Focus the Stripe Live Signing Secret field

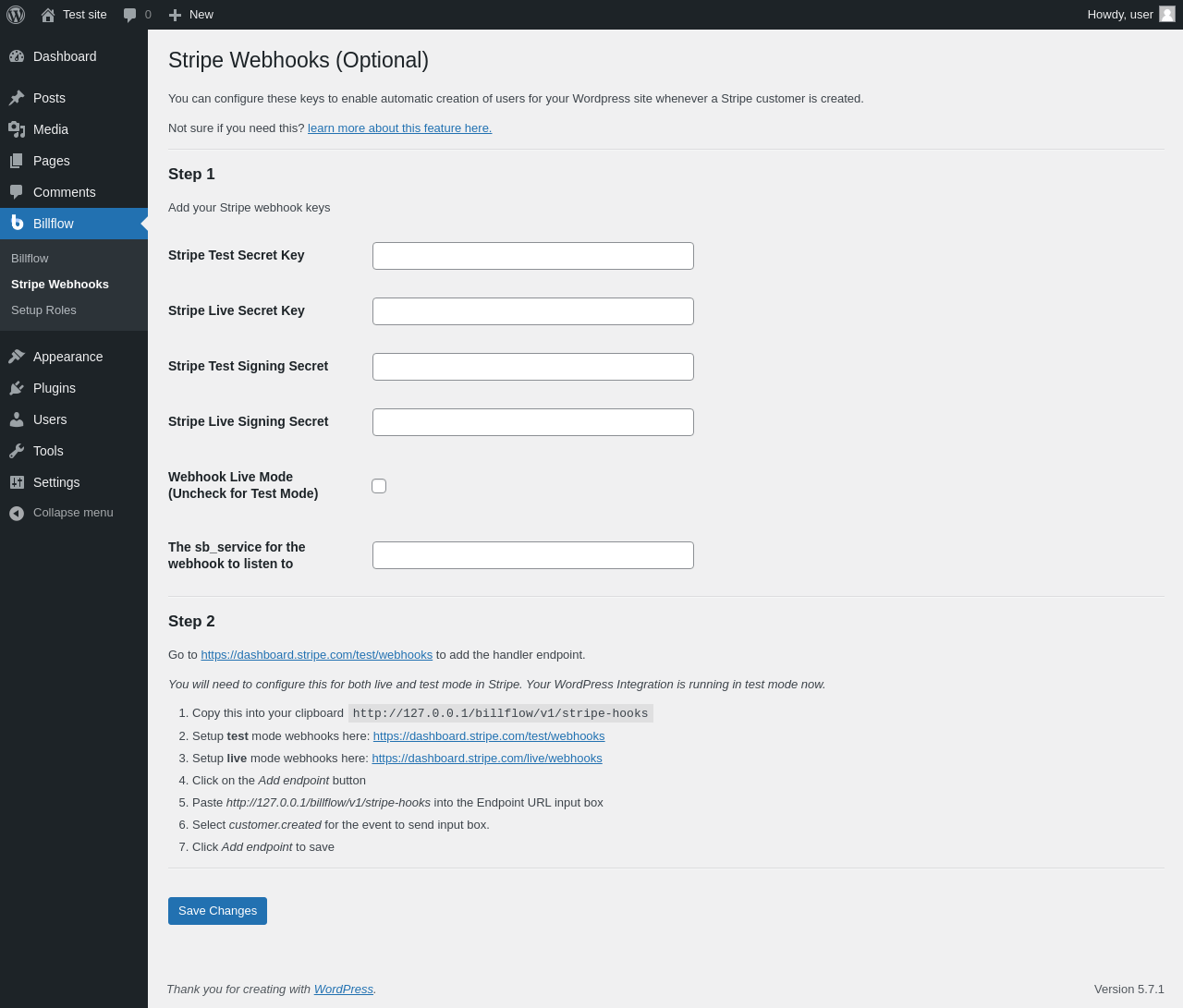click(532, 422)
